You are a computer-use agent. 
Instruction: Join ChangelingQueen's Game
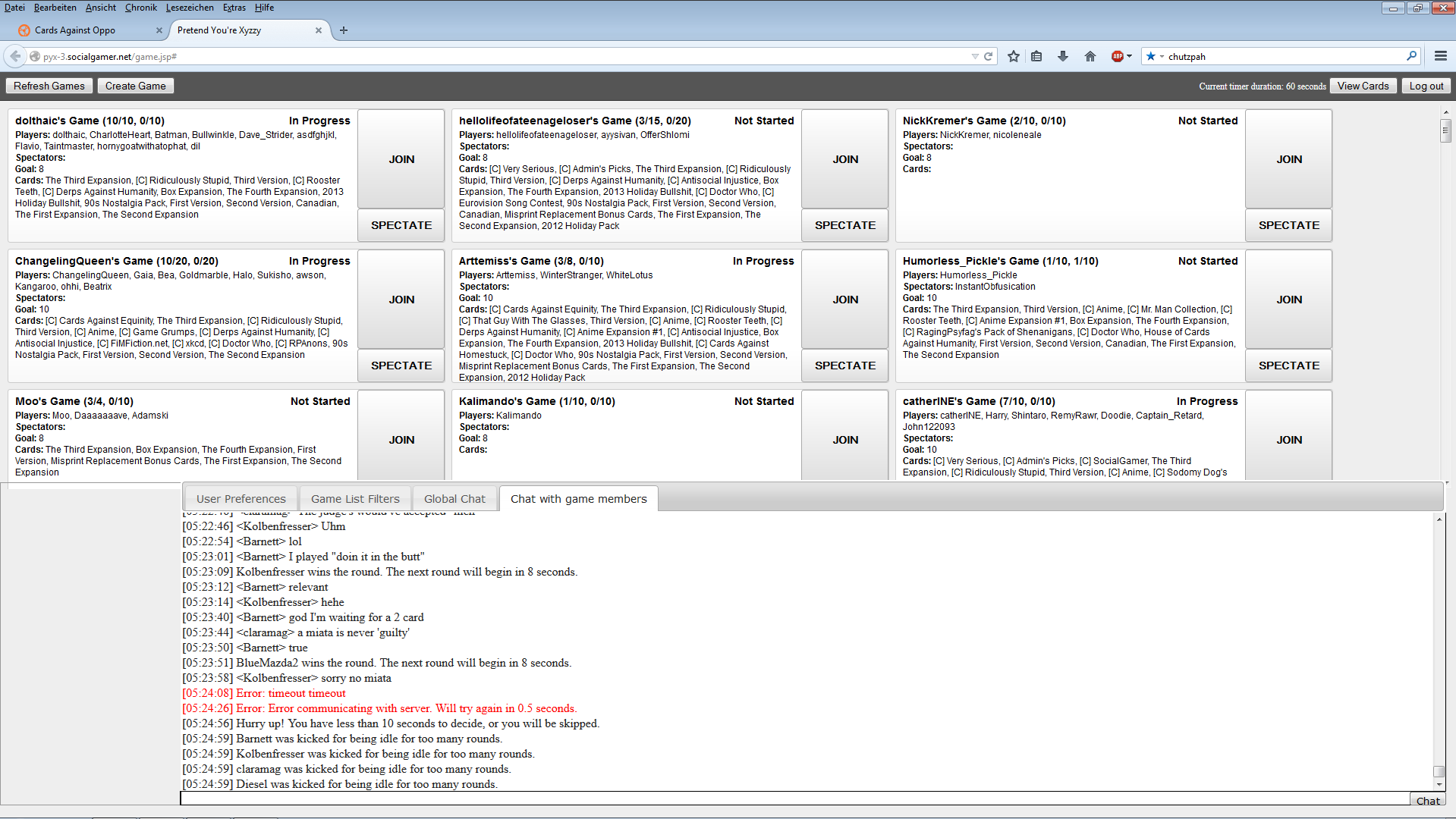pos(401,300)
